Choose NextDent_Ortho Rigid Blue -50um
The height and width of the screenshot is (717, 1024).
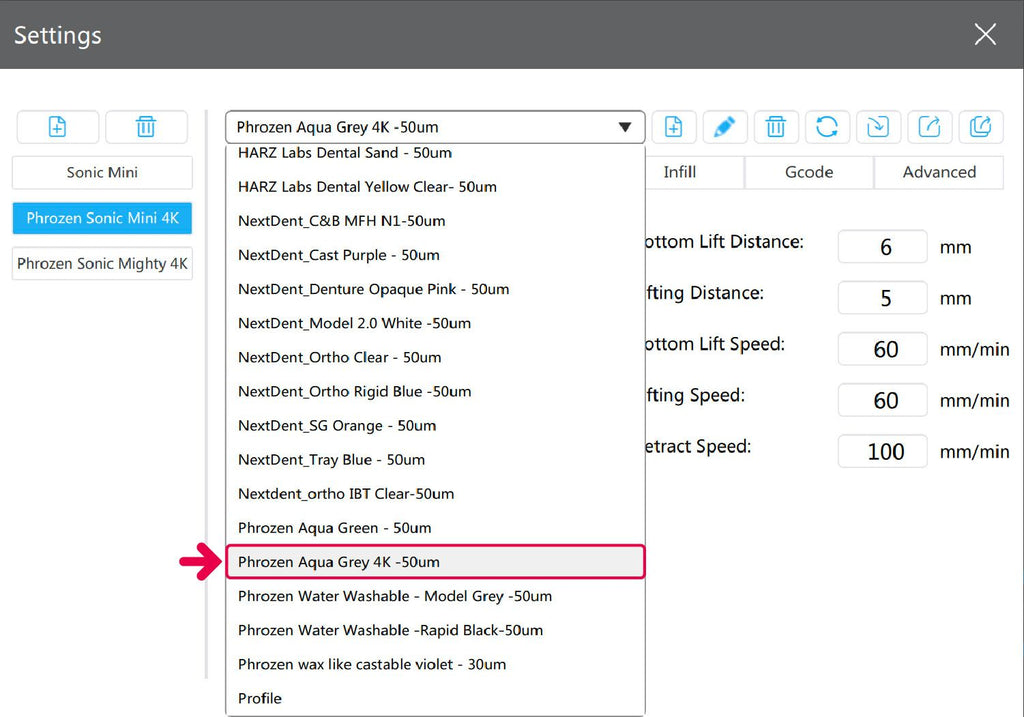click(x=435, y=391)
